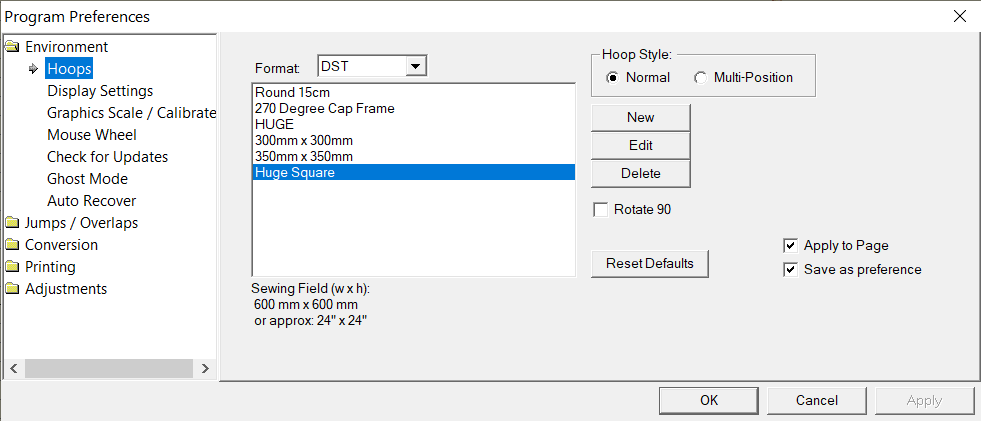This screenshot has width=981, height=421.
Task: Delete the selected hoop
Action: click(x=641, y=173)
